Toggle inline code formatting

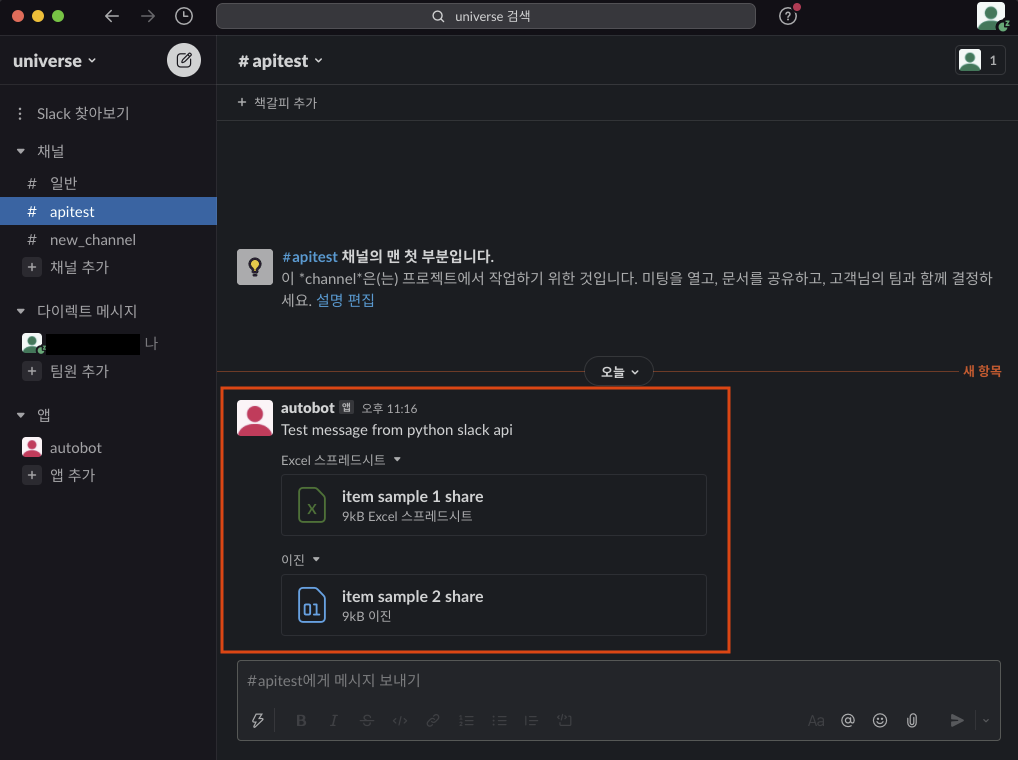400,720
